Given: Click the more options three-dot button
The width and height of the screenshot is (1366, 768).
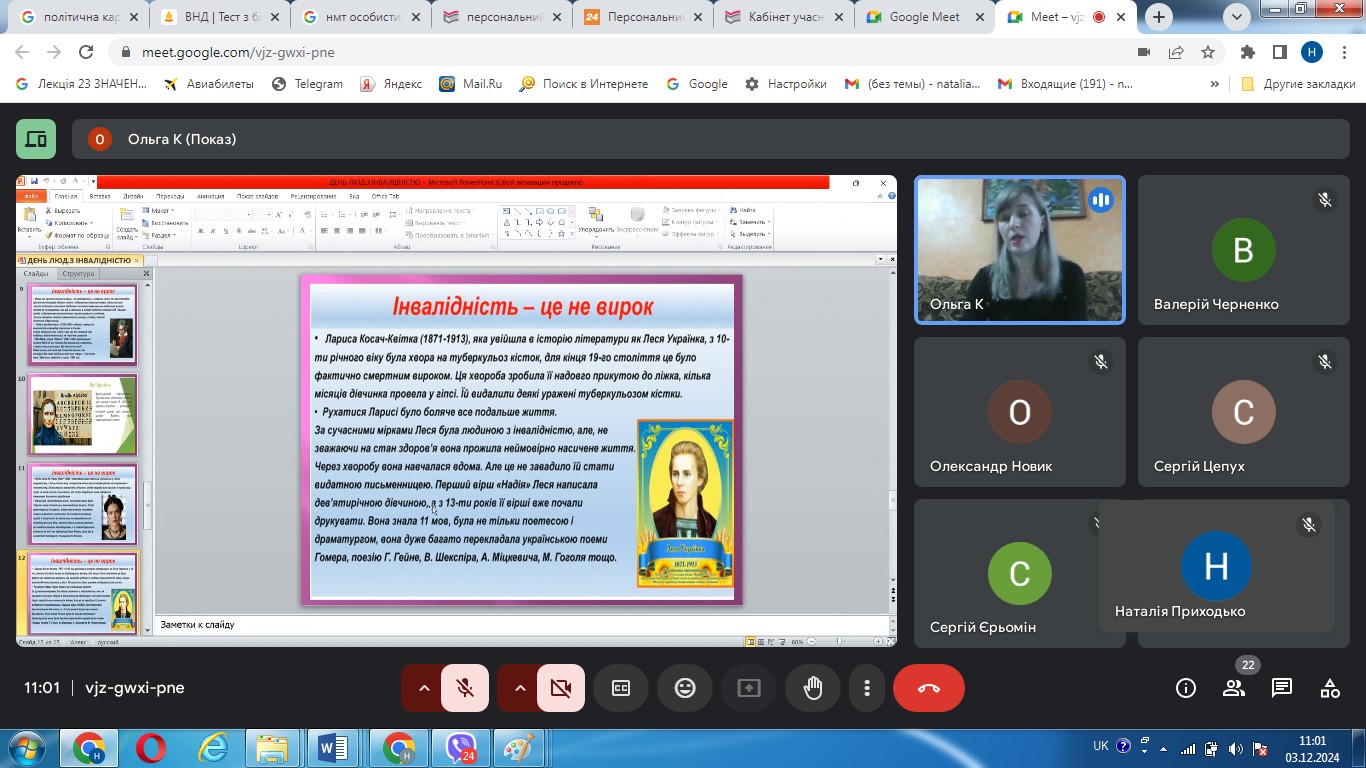Looking at the screenshot, I should (x=867, y=688).
